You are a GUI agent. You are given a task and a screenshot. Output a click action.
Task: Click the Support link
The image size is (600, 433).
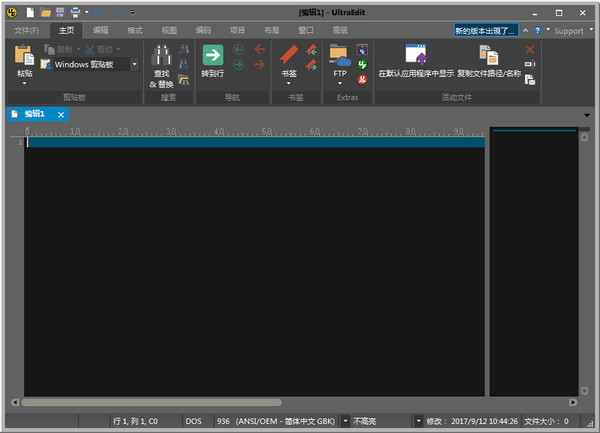[x=568, y=31]
